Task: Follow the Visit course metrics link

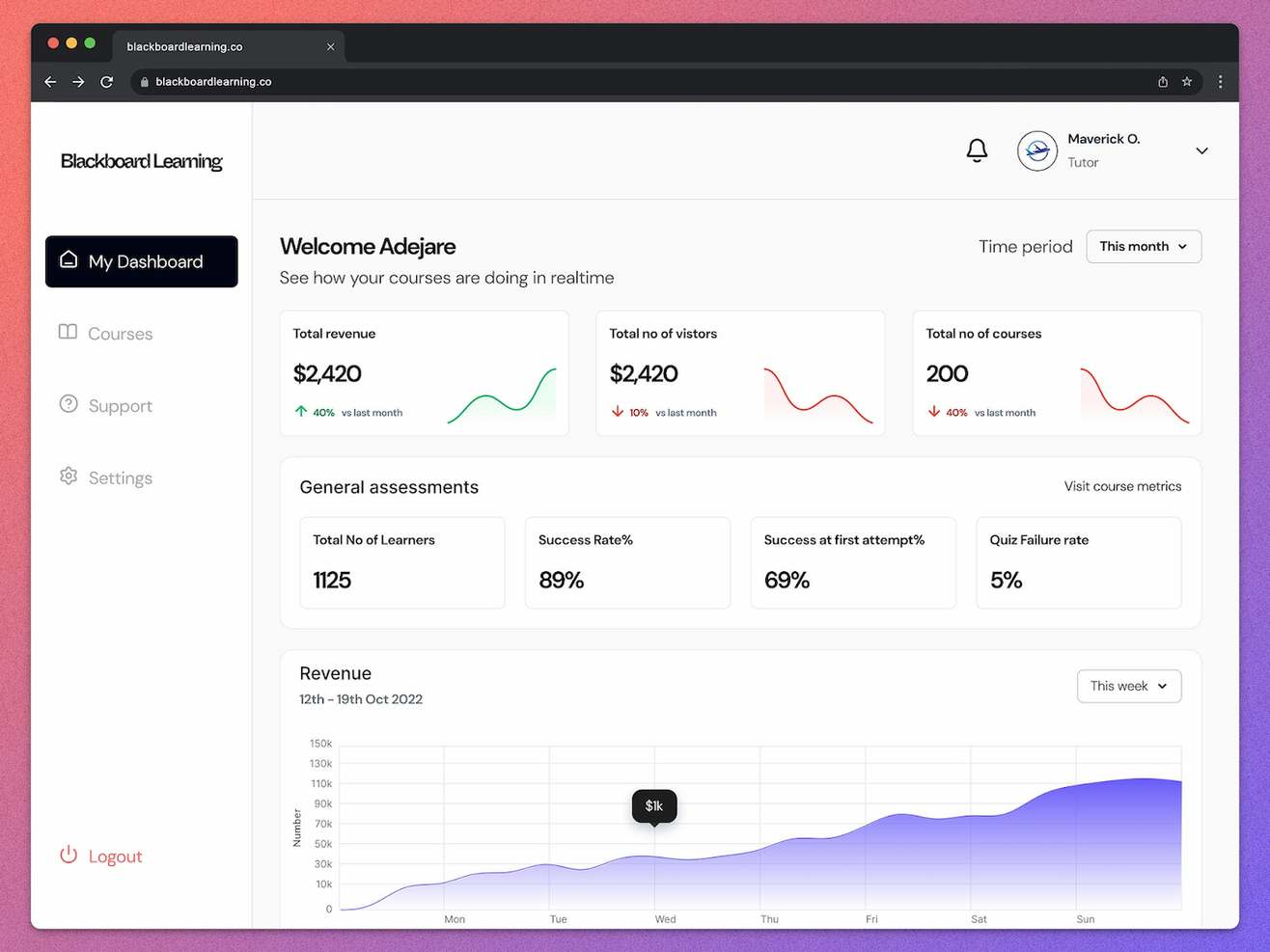Action: point(1122,486)
